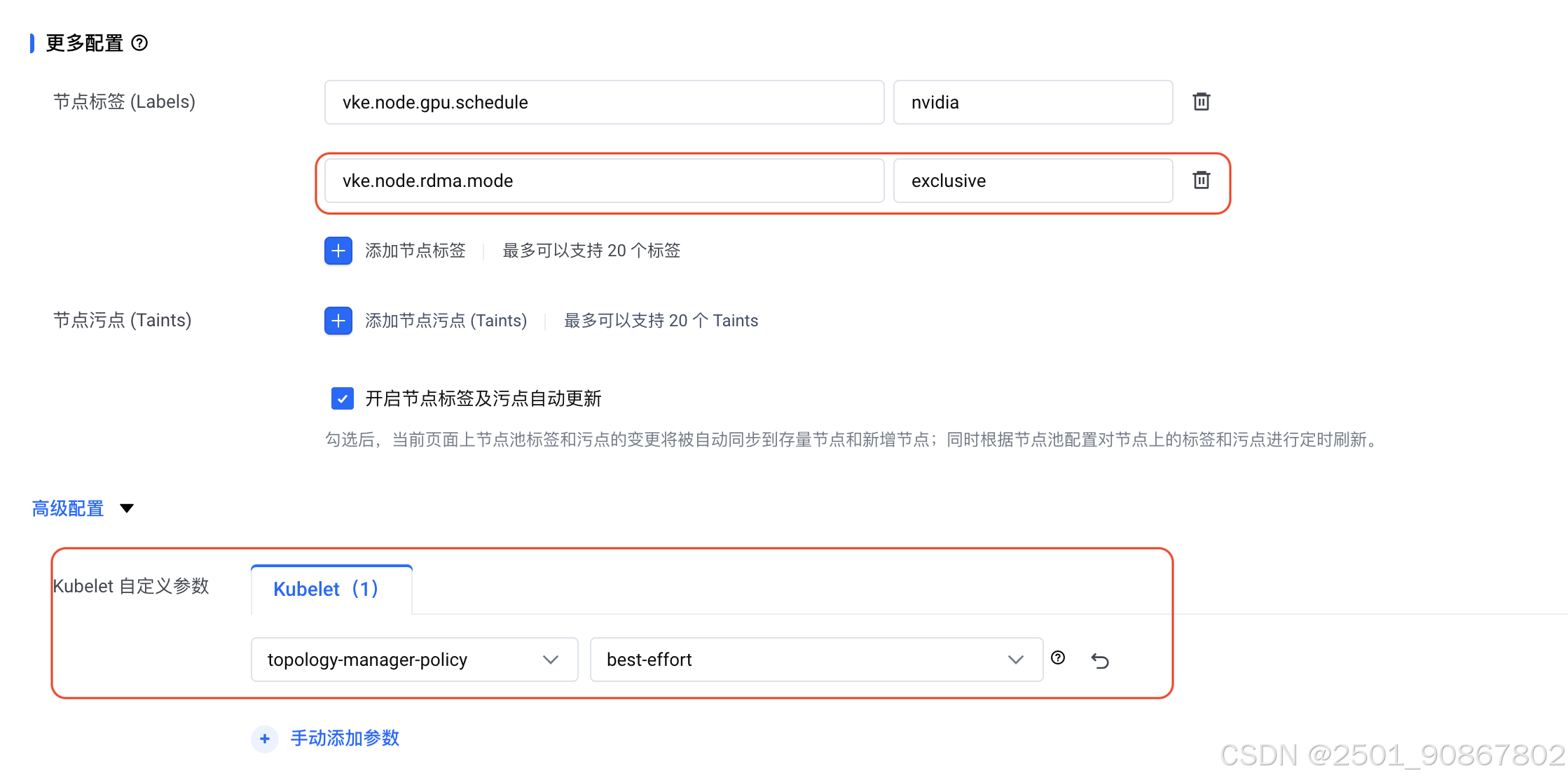
Task: Collapse the 高级配置 section arrow
Action: coord(127,508)
